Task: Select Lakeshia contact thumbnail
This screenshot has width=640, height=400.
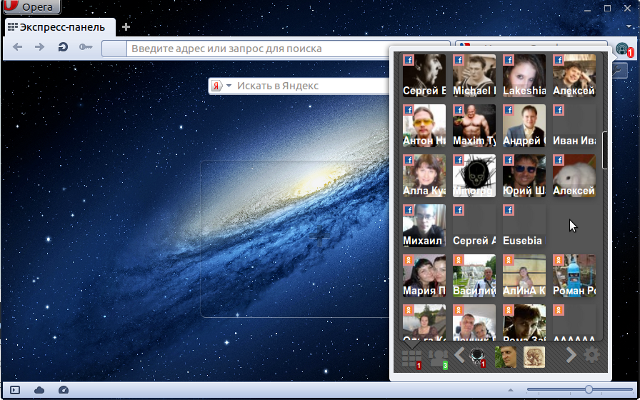Action: [x=524, y=74]
